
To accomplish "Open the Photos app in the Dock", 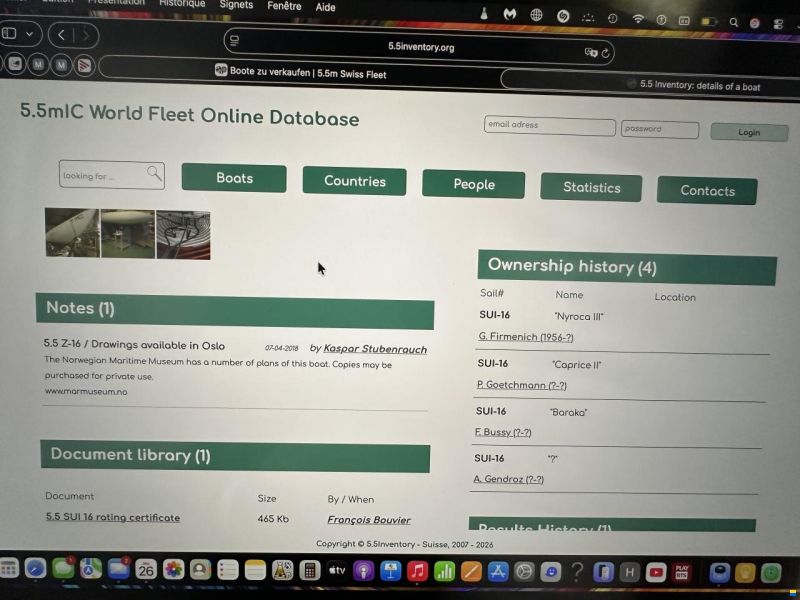I will [x=174, y=570].
